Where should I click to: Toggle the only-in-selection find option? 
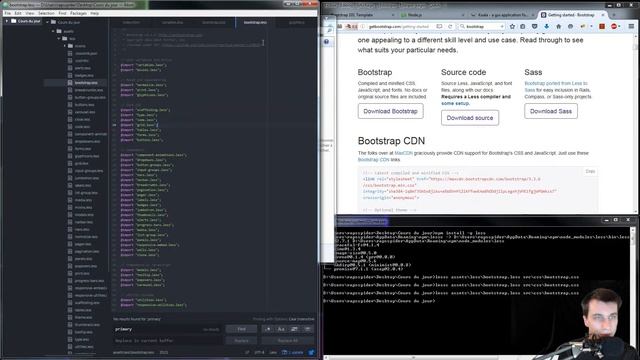point(294,329)
